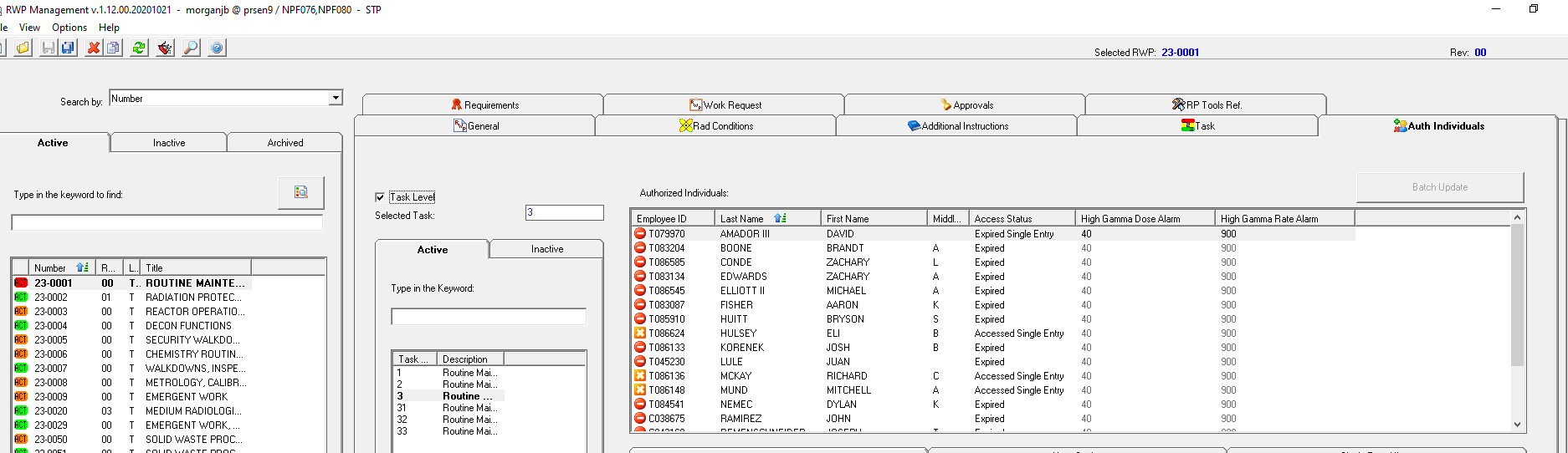1568x453 pixels.
Task: Click scroll up arrow of individuals list
Action: [1517, 217]
